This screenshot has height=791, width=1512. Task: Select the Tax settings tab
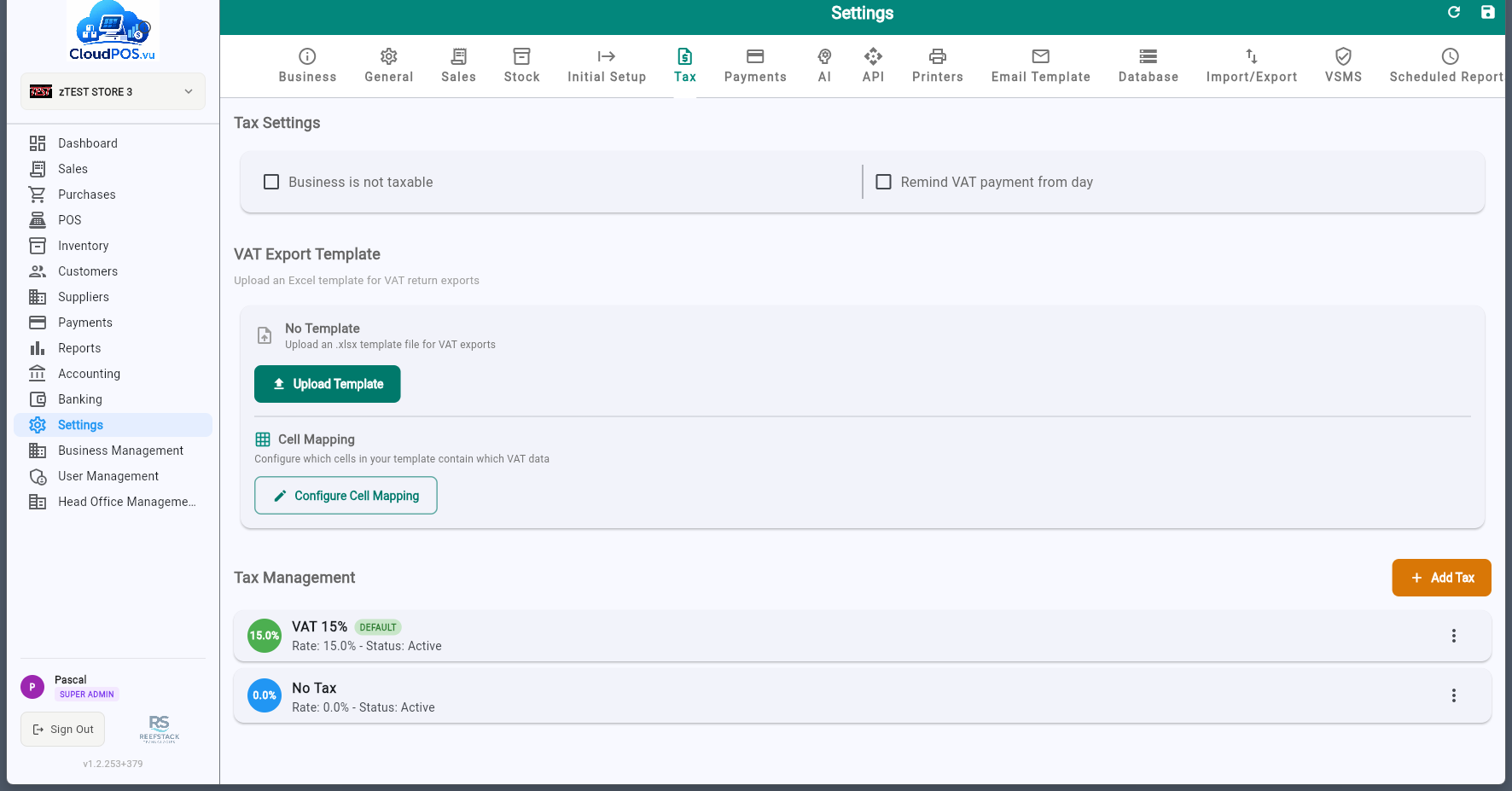point(685,66)
